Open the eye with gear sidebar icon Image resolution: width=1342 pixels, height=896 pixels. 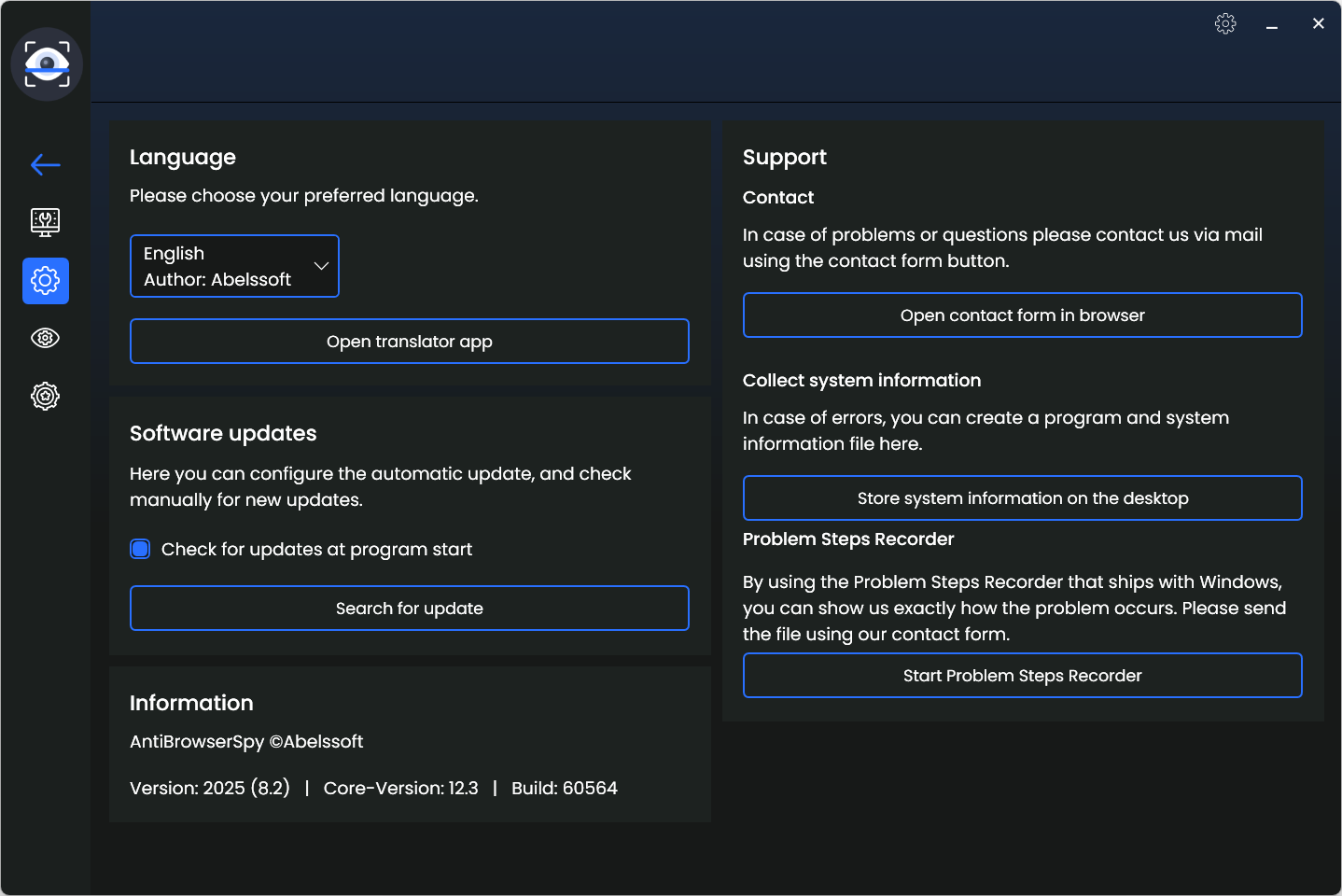click(x=46, y=338)
